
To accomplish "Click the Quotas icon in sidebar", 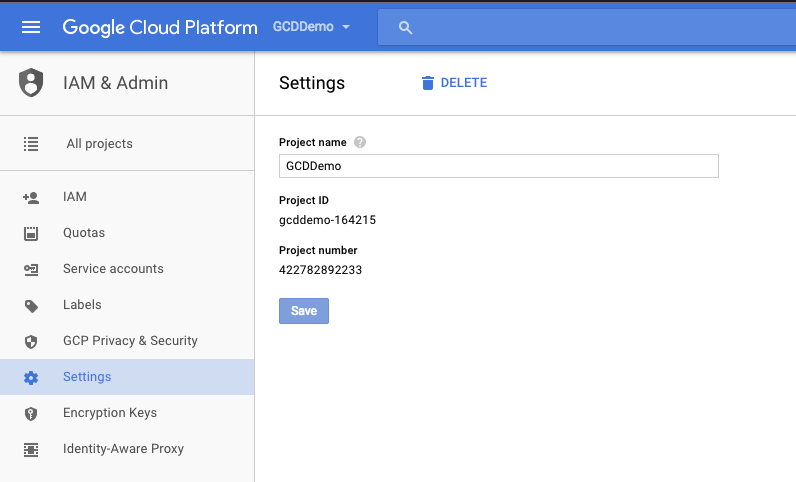I will point(31,233).
